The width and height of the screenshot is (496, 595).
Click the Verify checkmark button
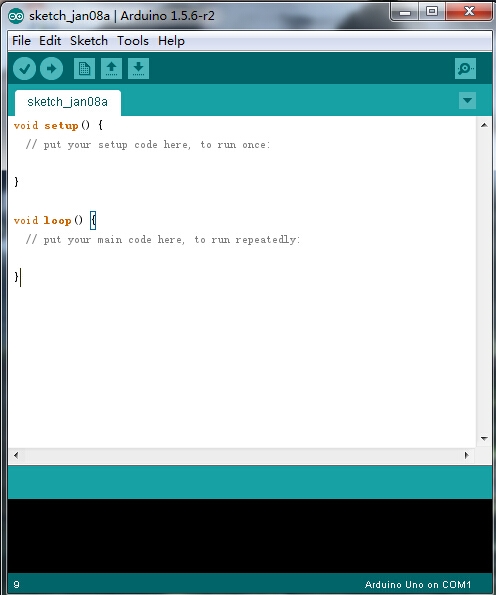[24, 69]
